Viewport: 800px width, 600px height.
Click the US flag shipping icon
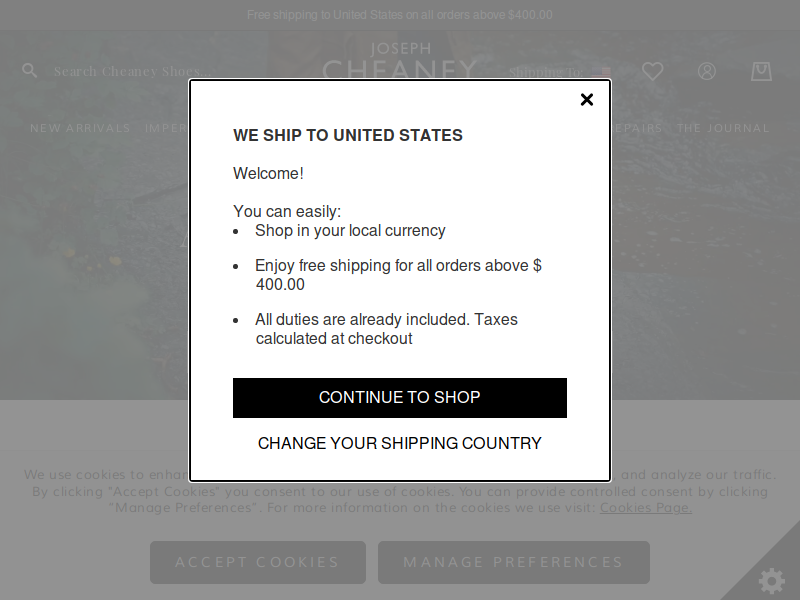(601, 72)
